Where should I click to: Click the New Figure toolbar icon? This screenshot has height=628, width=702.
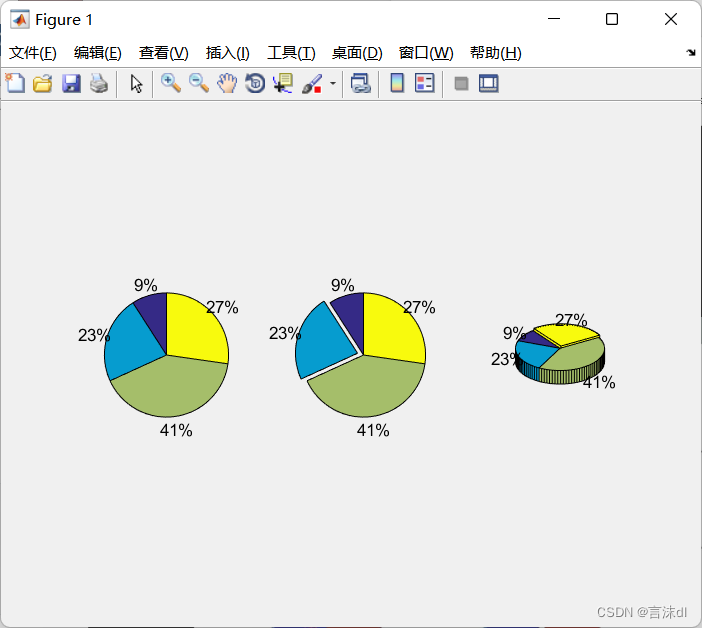[15, 84]
